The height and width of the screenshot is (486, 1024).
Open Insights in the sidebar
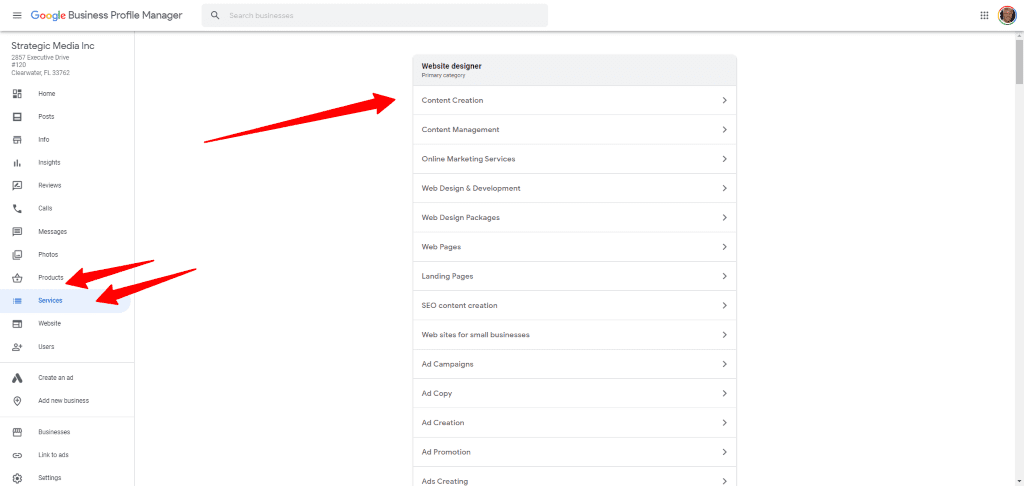[50, 163]
